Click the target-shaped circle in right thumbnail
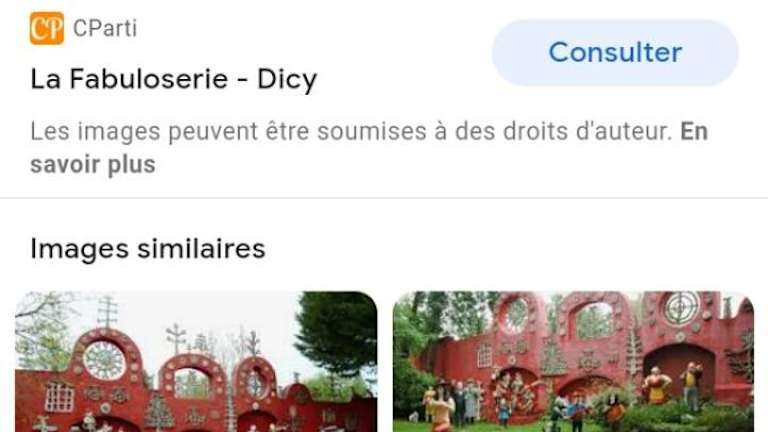Image resolution: width=768 pixels, height=432 pixels. tap(681, 308)
